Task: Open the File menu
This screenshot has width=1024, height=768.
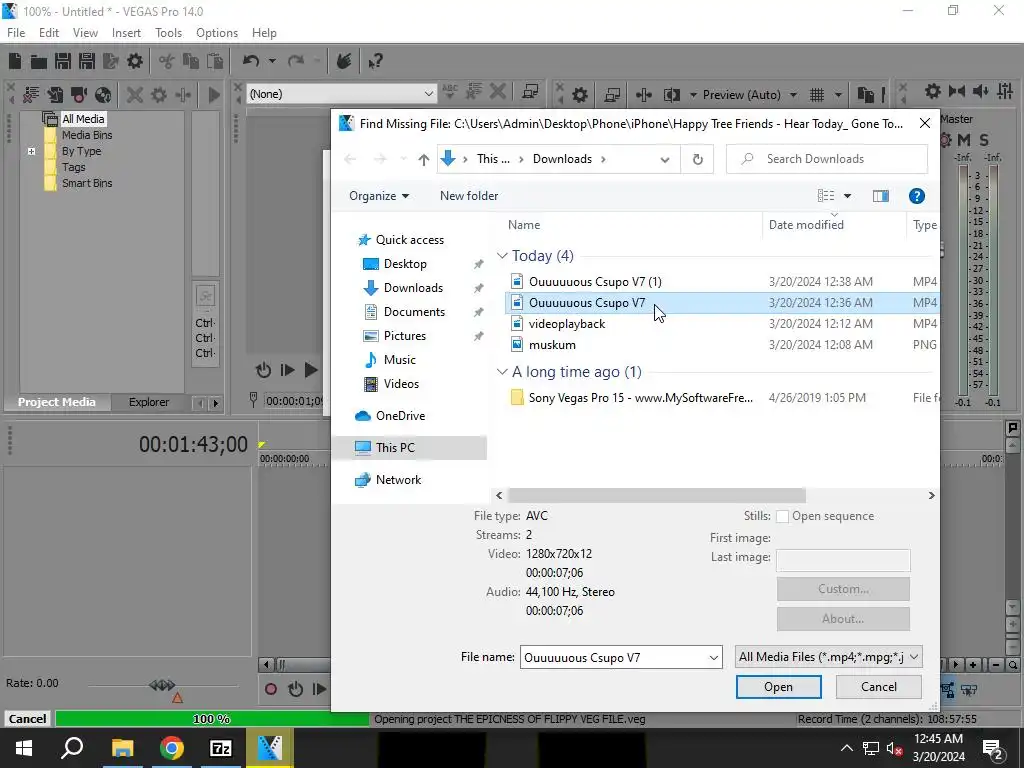Action: (16, 33)
